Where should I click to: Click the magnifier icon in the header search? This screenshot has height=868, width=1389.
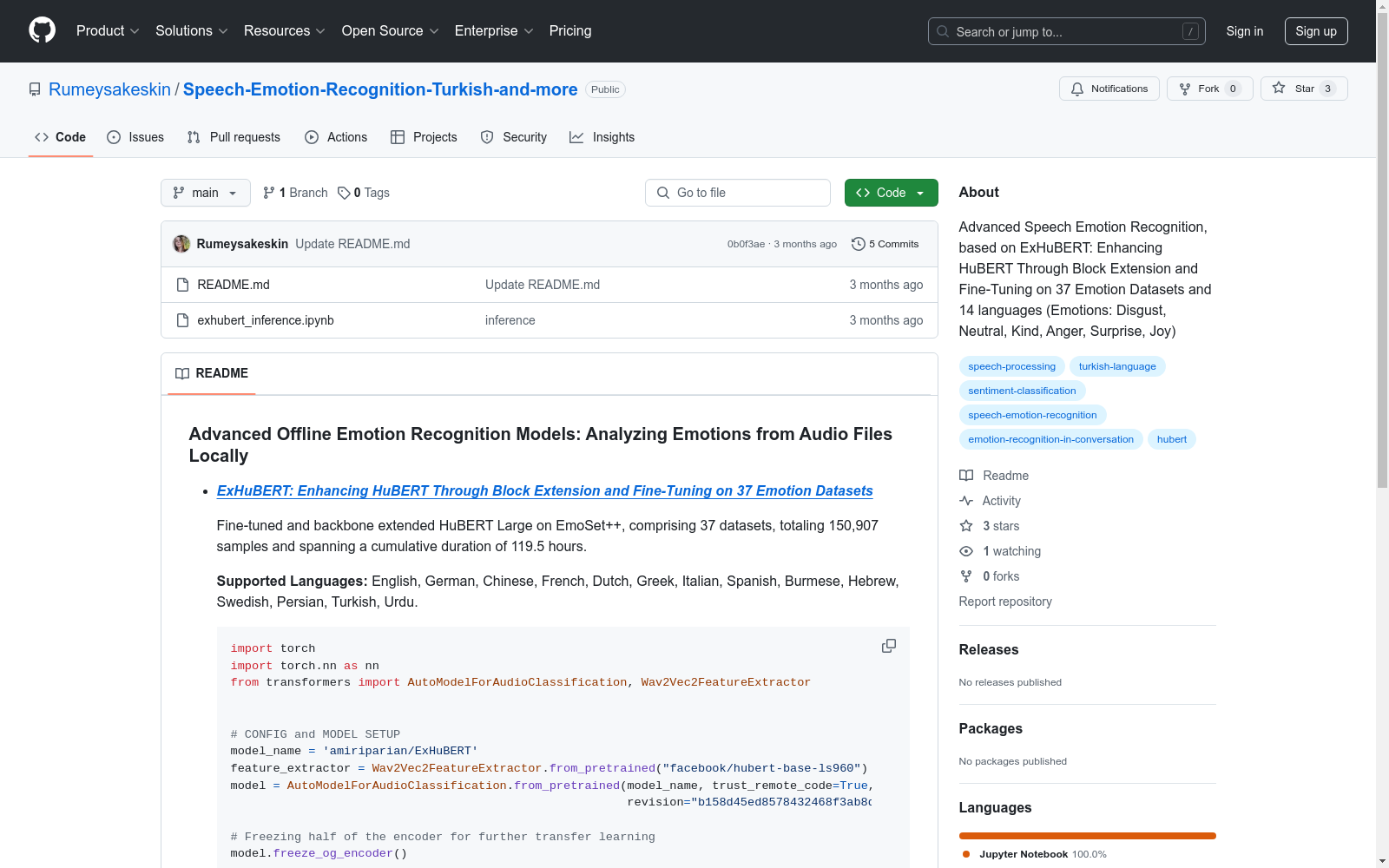pos(943,31)
